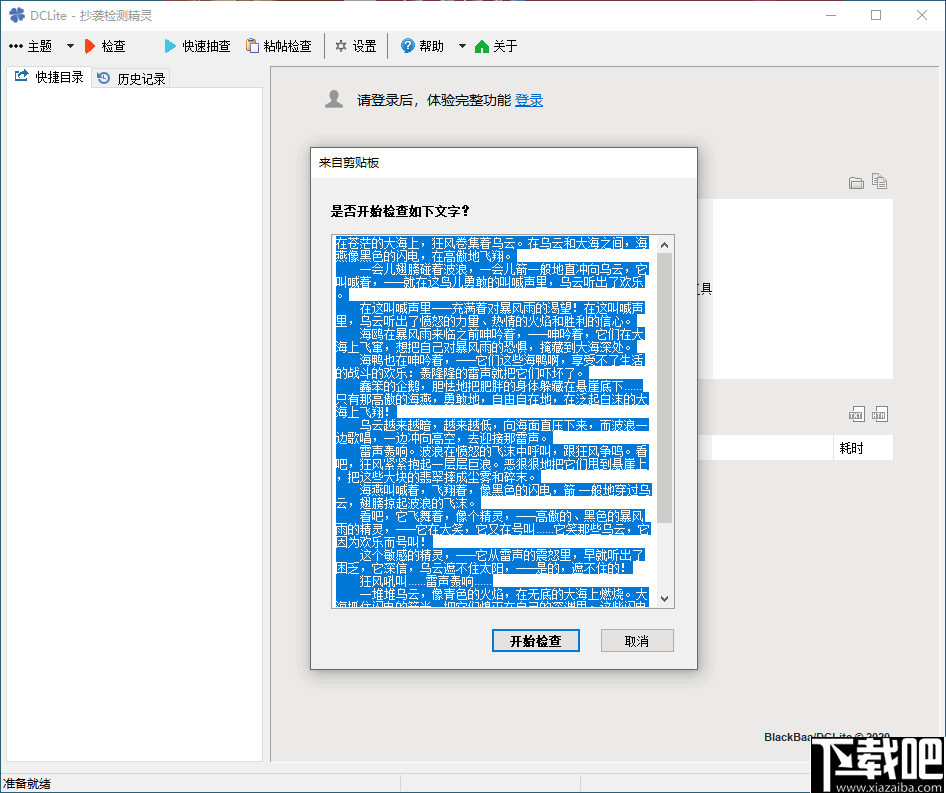
Task: Click the 登录 login link
Action: pos(529,100)
